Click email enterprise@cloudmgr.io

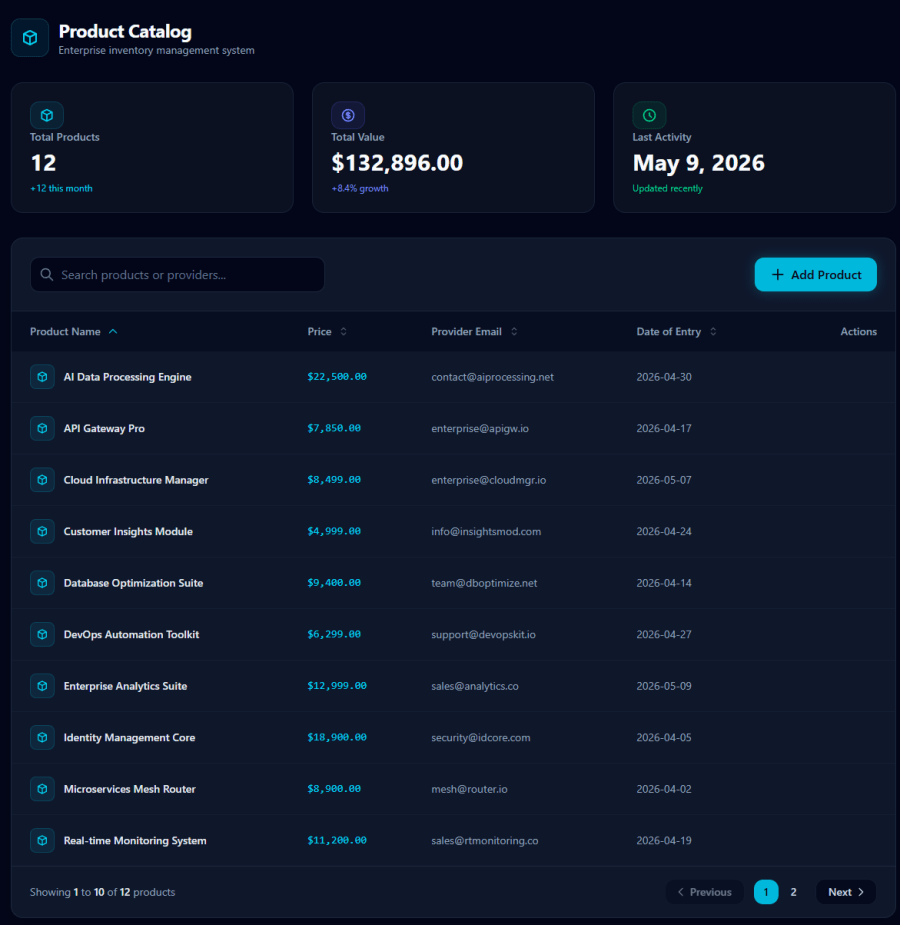click(x=488, y=480)
